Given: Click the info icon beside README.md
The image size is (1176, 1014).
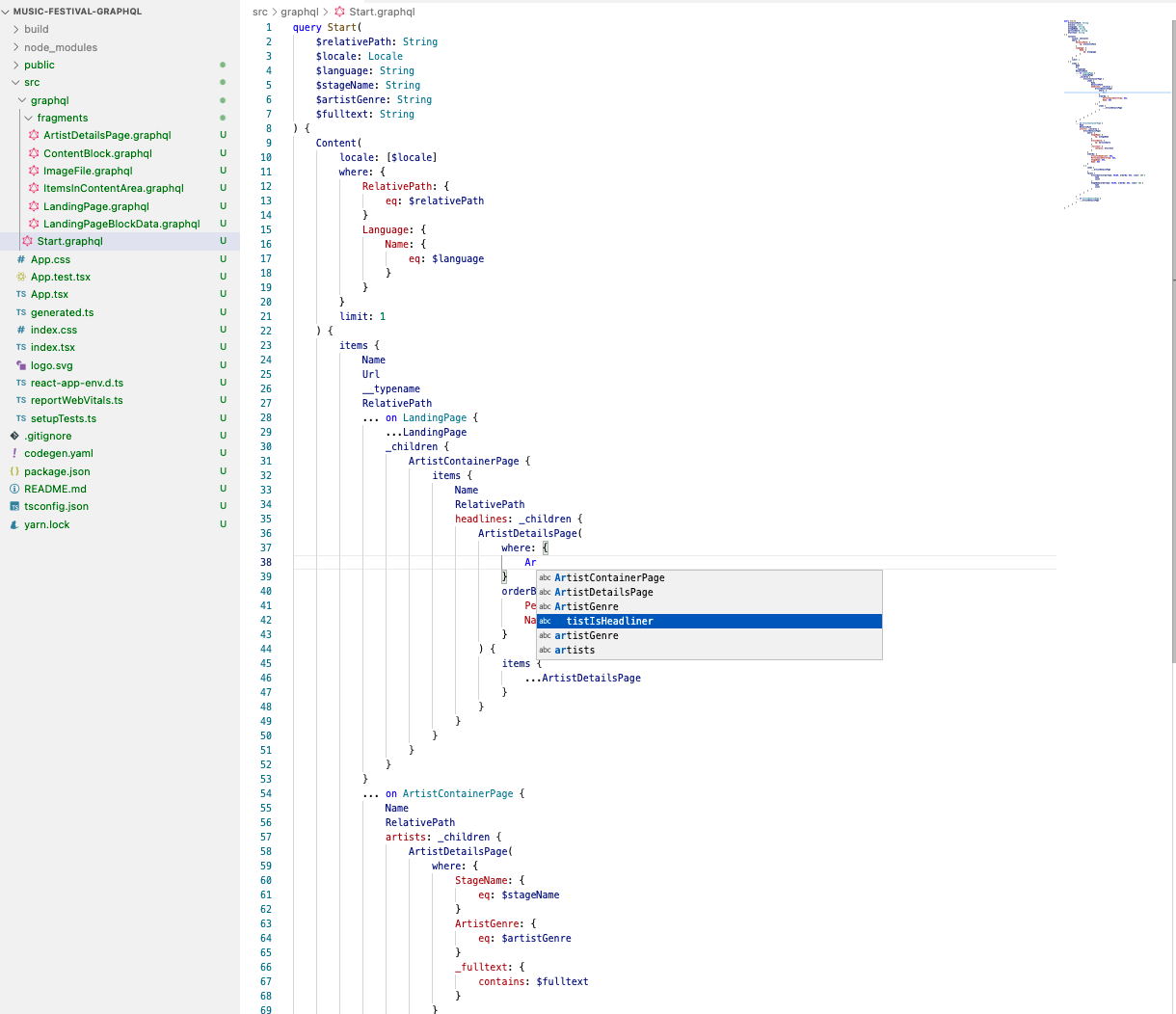Looking at the screenshot, I should coord(14,489).
